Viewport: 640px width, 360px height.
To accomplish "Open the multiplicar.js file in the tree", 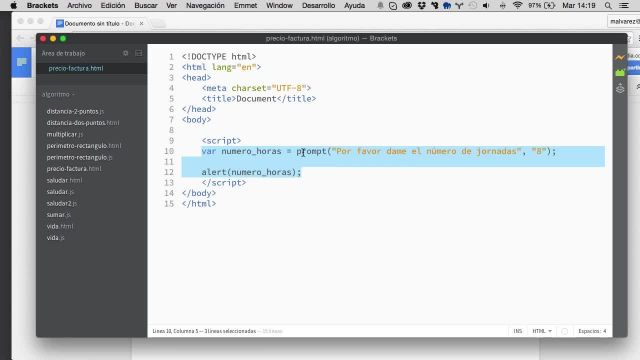I will [64, 134].
